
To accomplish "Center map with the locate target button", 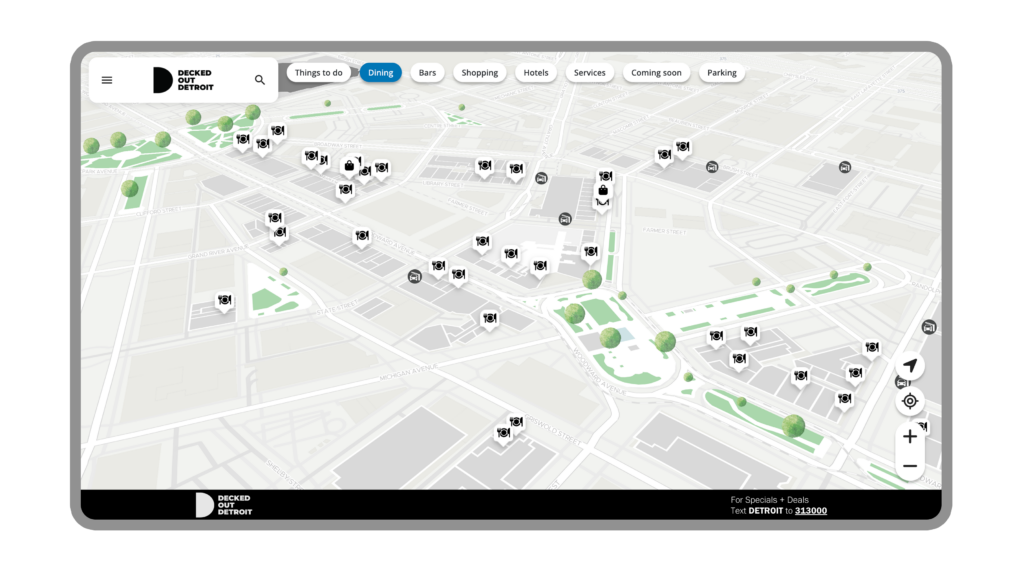I will pos(910,401).
